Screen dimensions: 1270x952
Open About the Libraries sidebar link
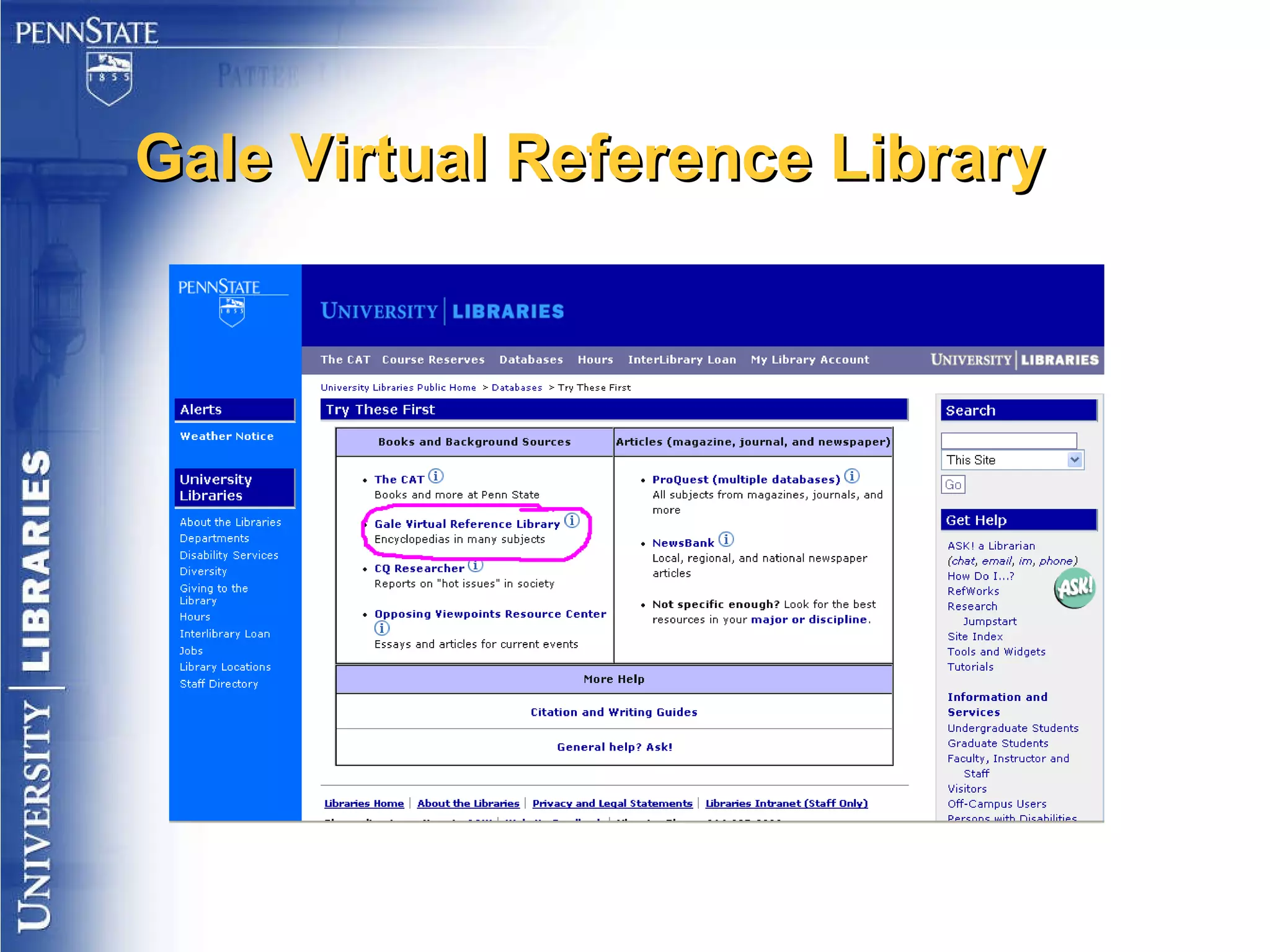pos(230,522)
